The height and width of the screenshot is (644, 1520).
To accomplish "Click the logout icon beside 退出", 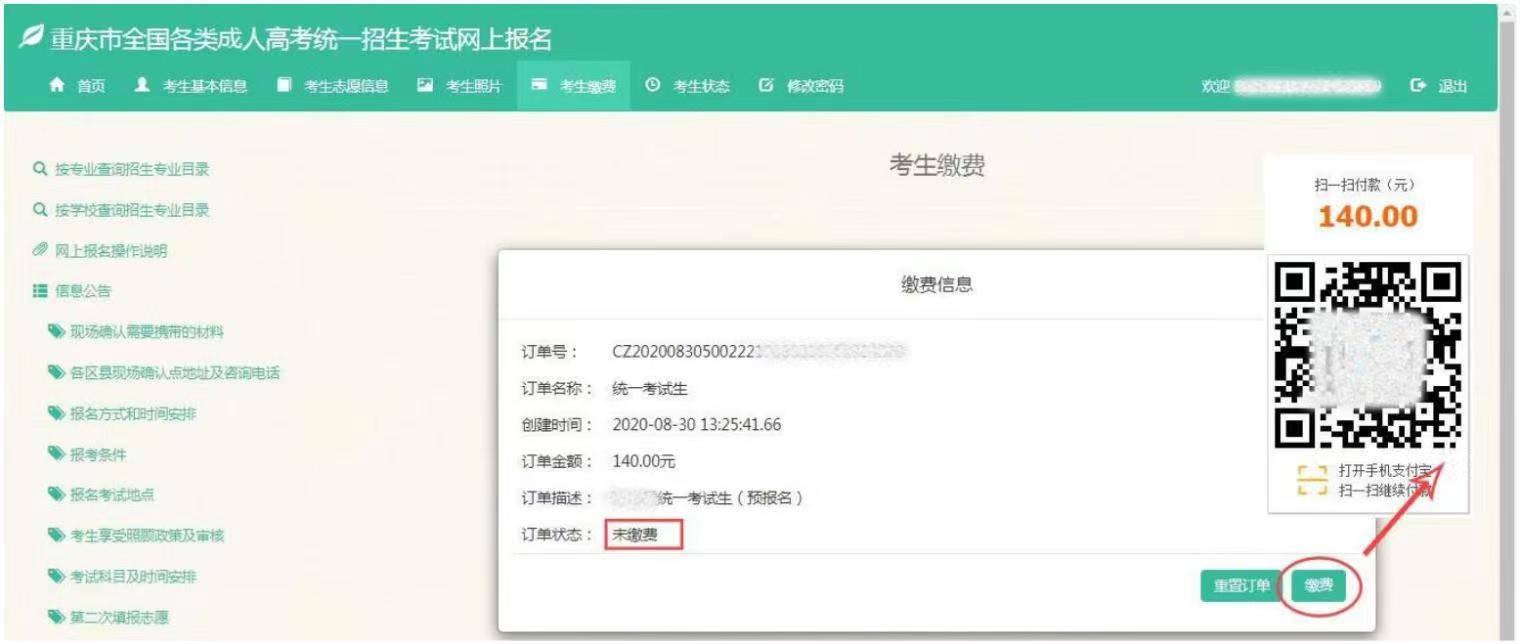I will tap(1417, 86).
